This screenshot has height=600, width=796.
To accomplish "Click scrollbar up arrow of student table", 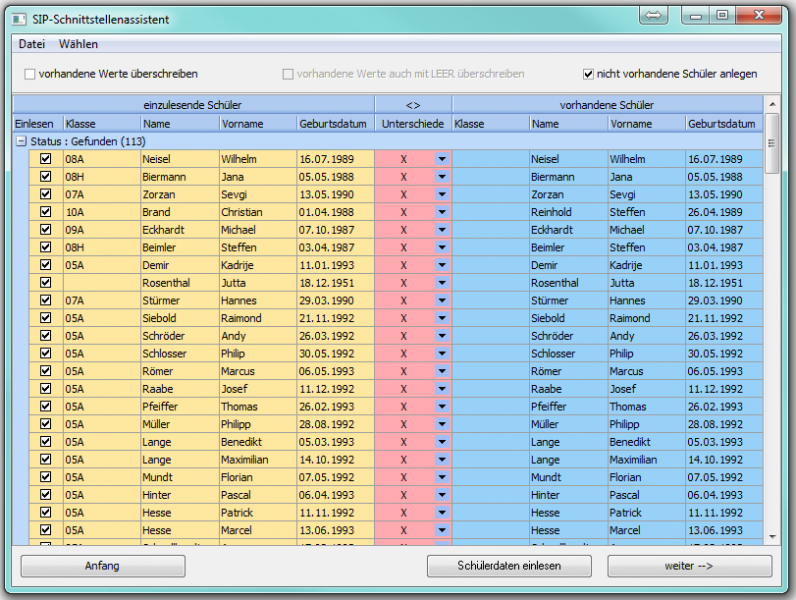I will click(772, 104).
